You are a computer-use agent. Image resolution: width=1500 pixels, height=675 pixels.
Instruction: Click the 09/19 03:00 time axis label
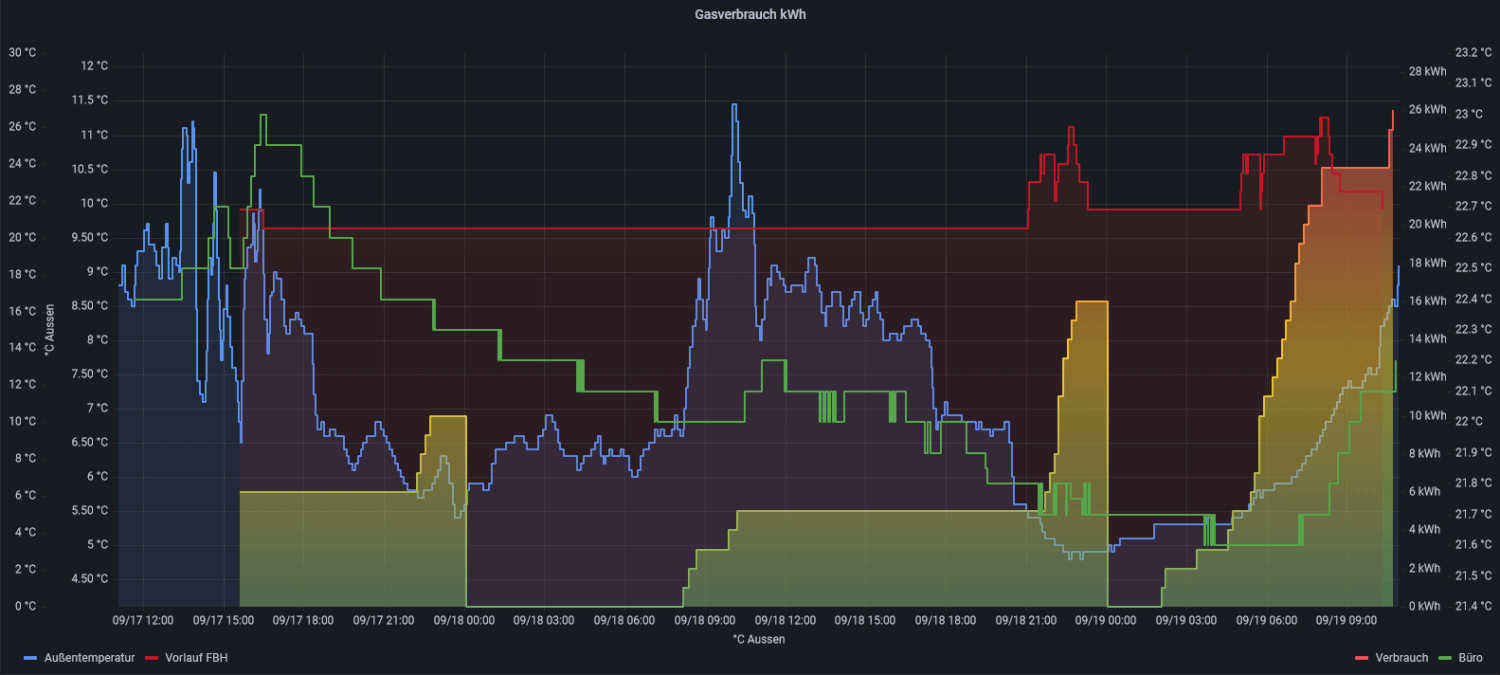tap(1187, 620)
